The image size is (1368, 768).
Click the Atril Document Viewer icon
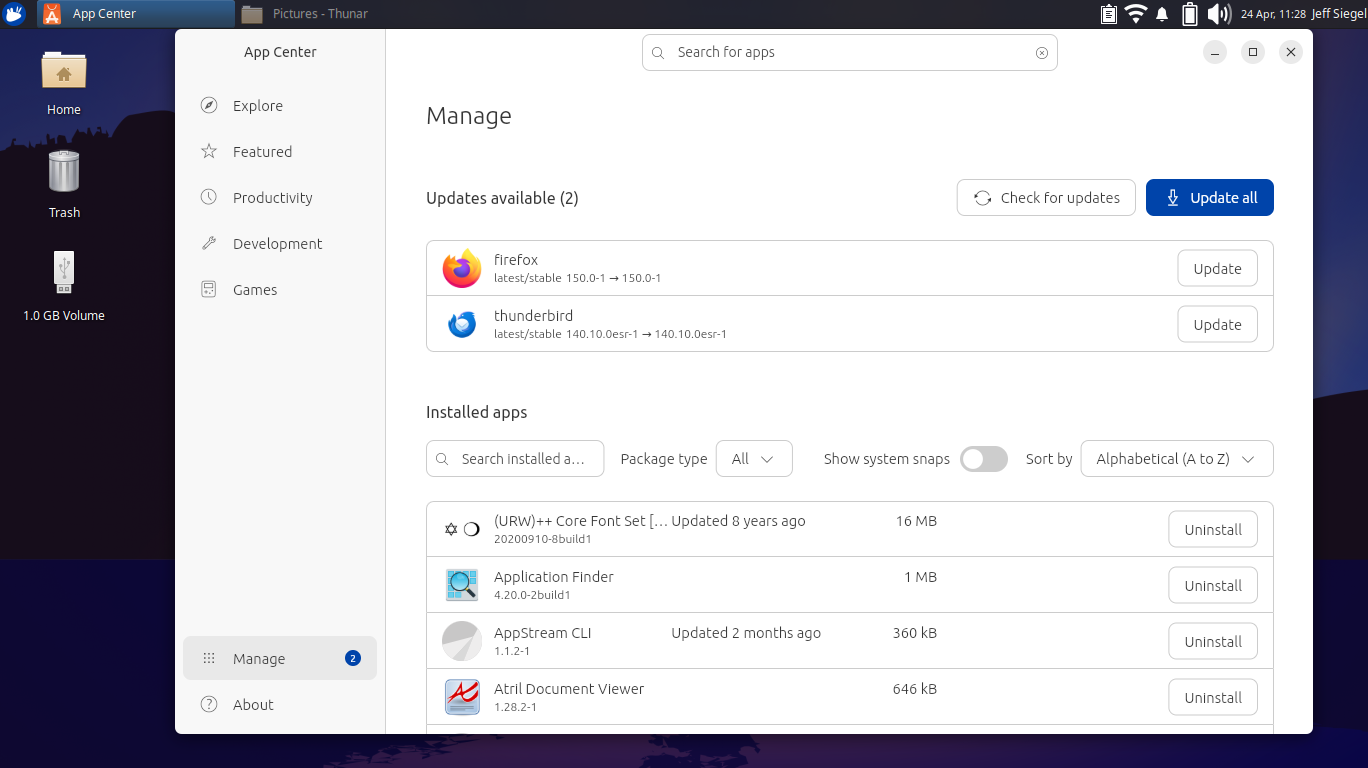462,697
